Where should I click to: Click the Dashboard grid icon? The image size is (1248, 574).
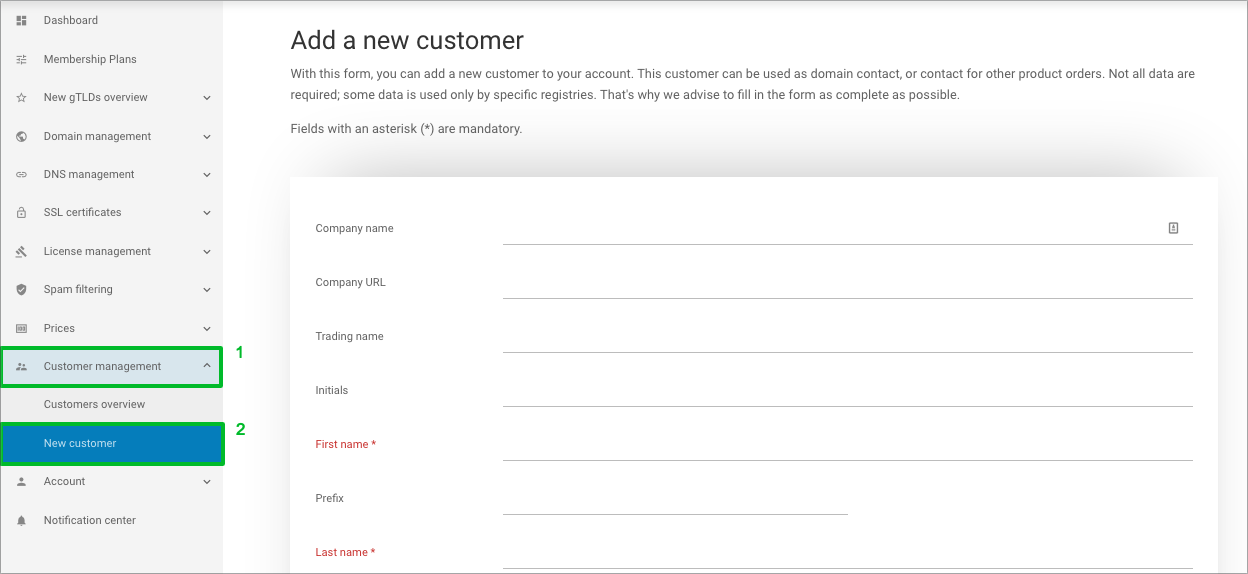click(x=21, y=20)
